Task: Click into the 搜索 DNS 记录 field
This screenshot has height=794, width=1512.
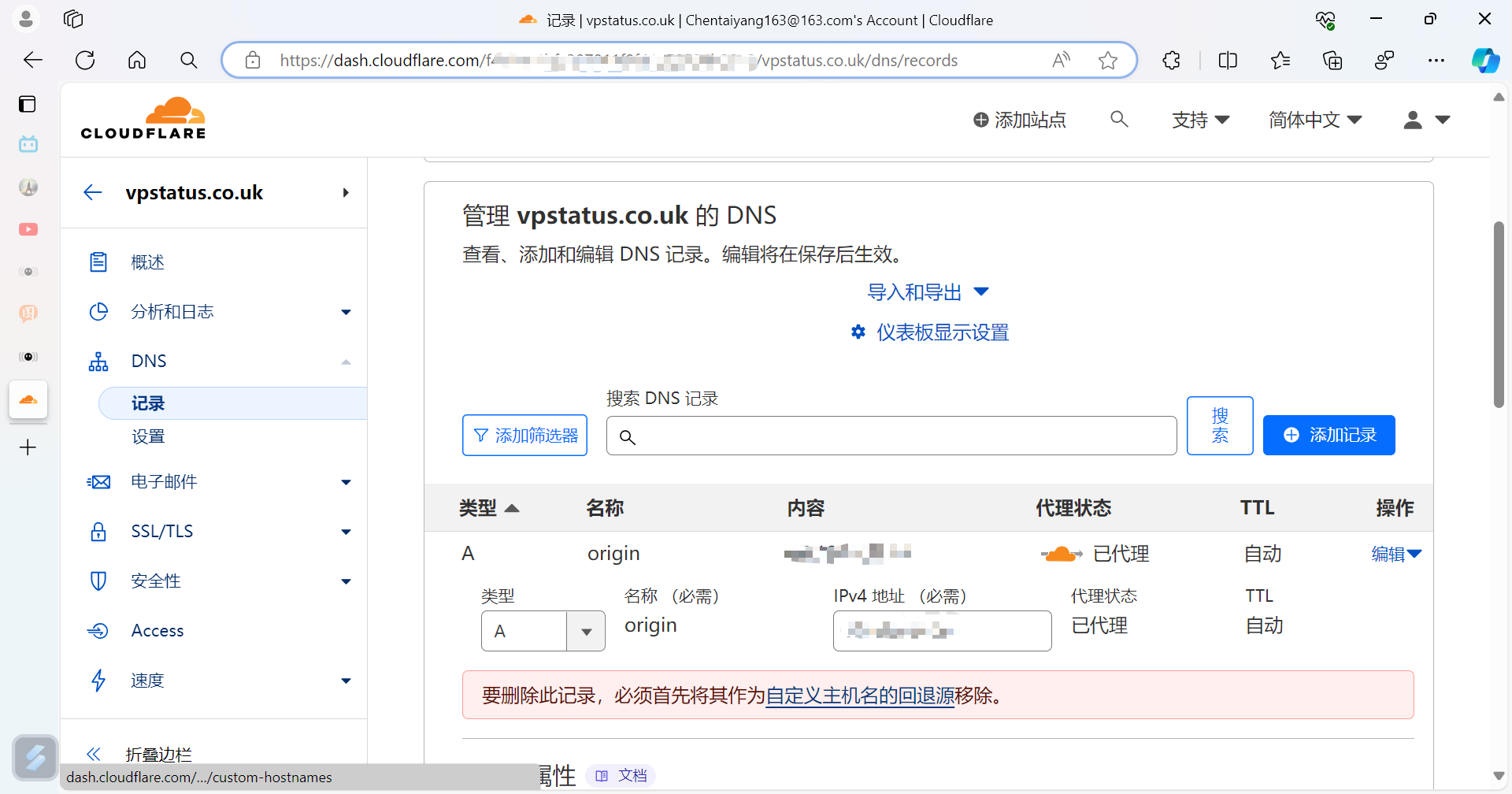Action: (x=891, y=436)
